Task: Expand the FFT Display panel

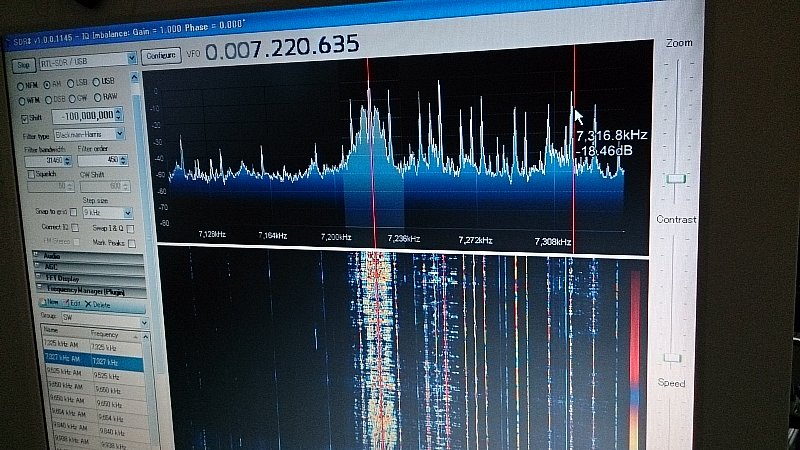Action: click(91, 278)
